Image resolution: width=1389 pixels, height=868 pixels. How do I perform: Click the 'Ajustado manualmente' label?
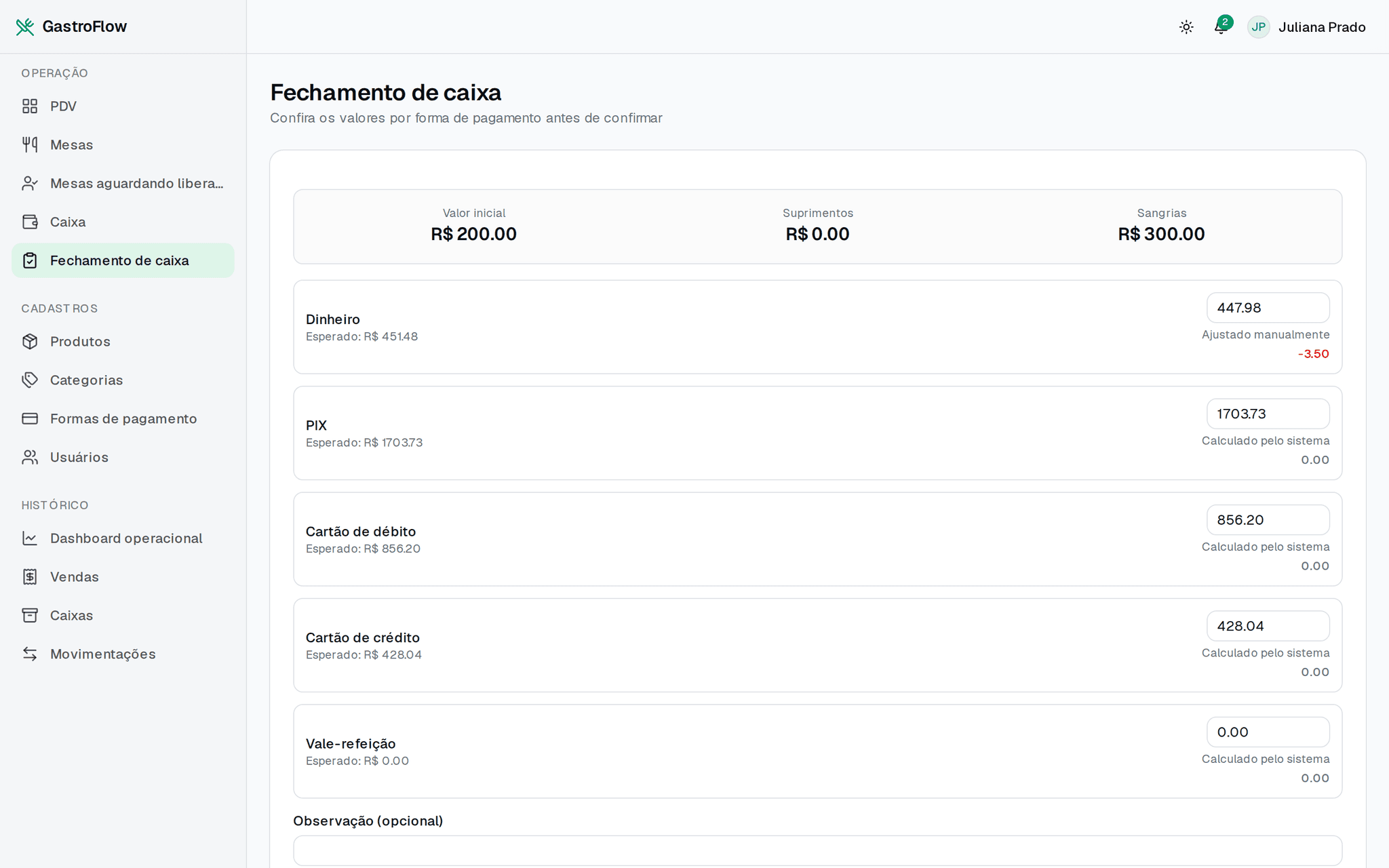(x=1266, y=335)
